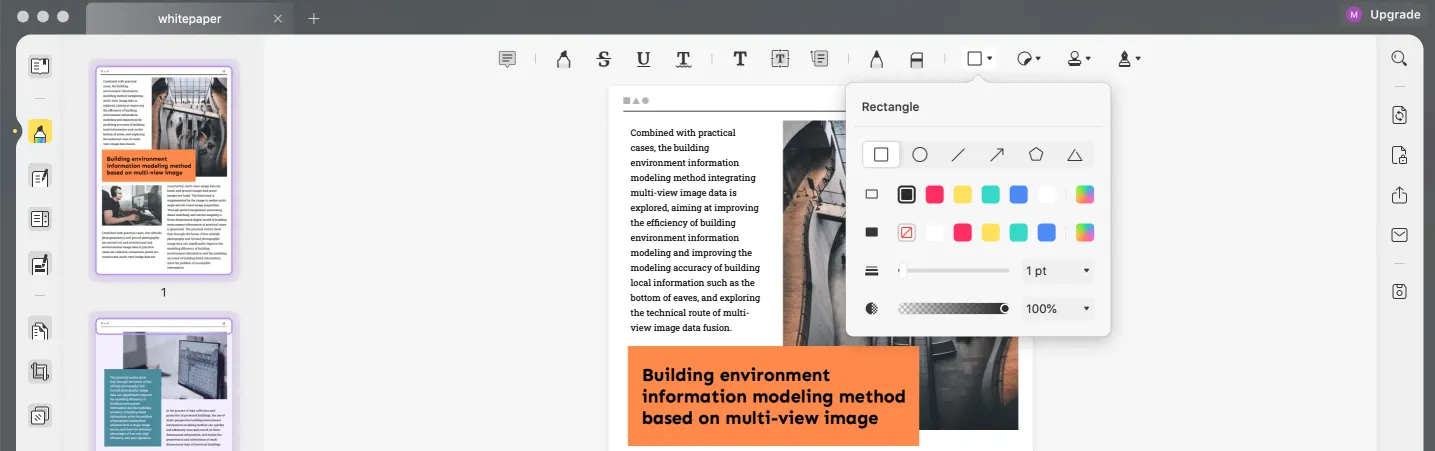Viewport: 1435px width, 451px height.
Task: Pick white fill color swatch
Action: (935, 232)
